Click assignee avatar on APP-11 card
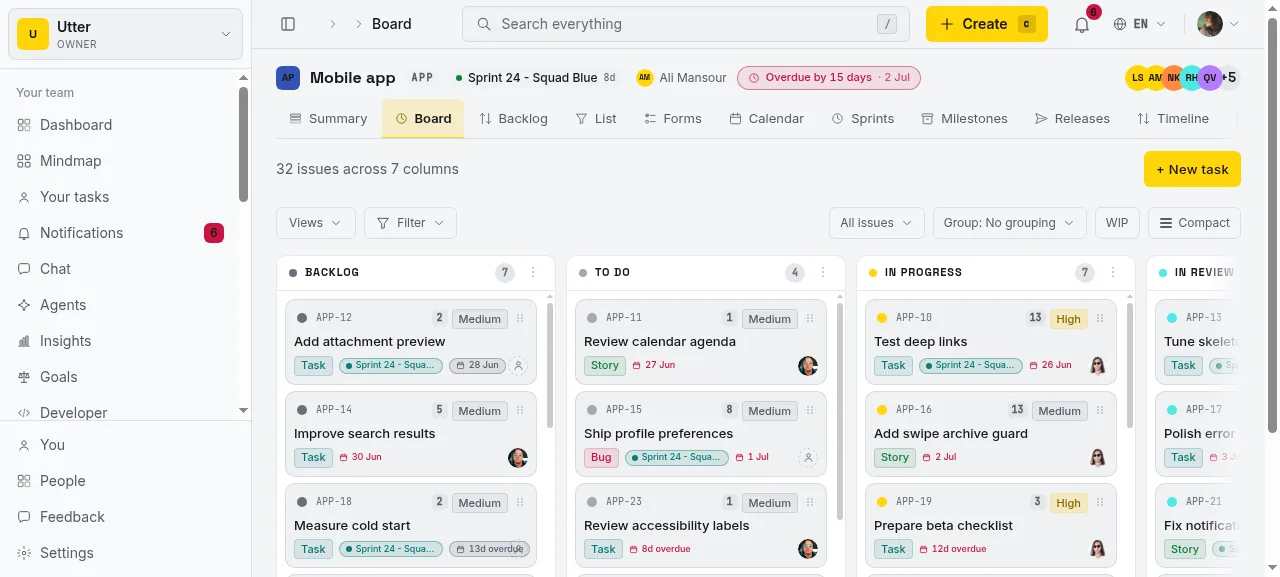Screen dimensions: 1280x577 coord(808,366)
